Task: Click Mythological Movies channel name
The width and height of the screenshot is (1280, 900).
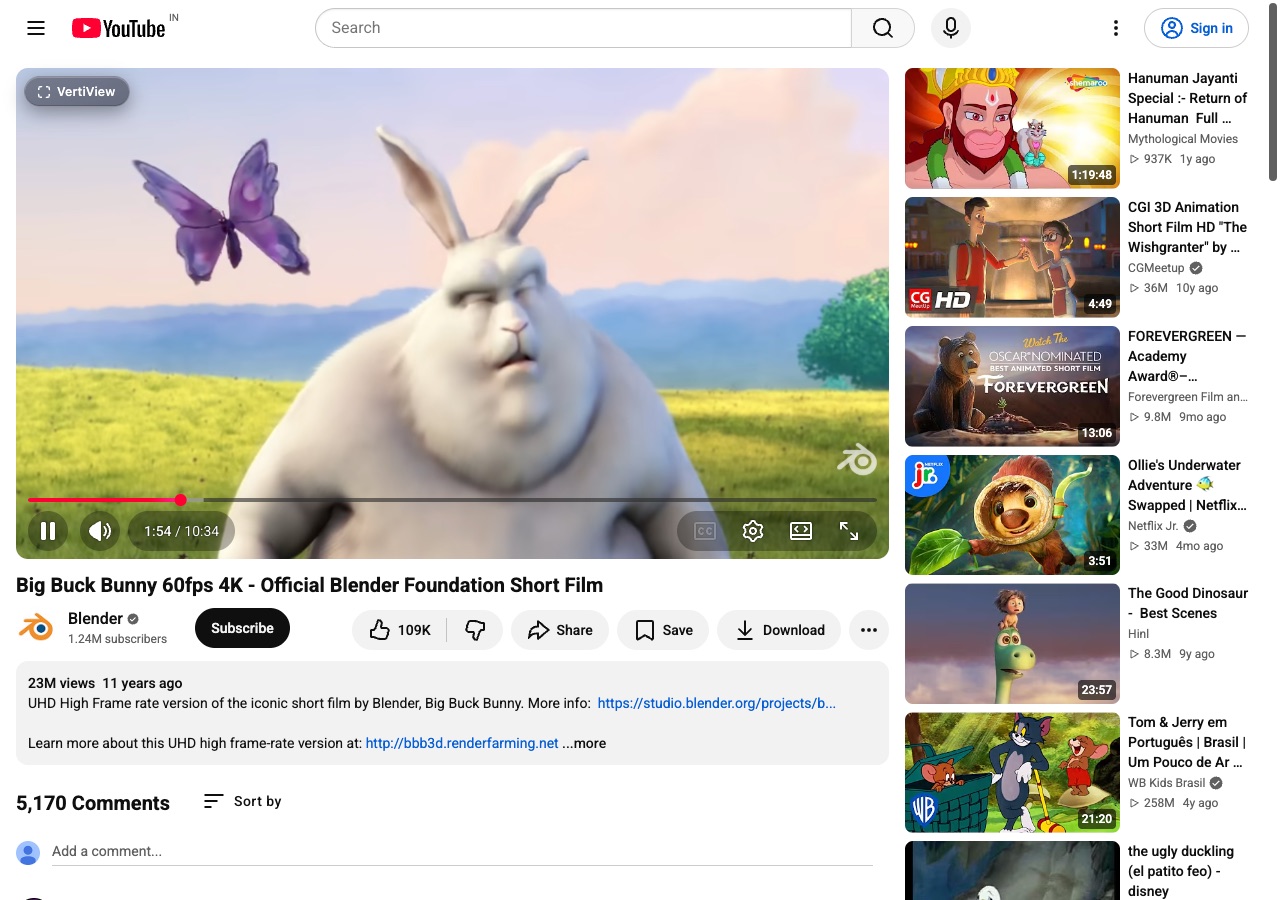Action: click(x=1183, y=139)
